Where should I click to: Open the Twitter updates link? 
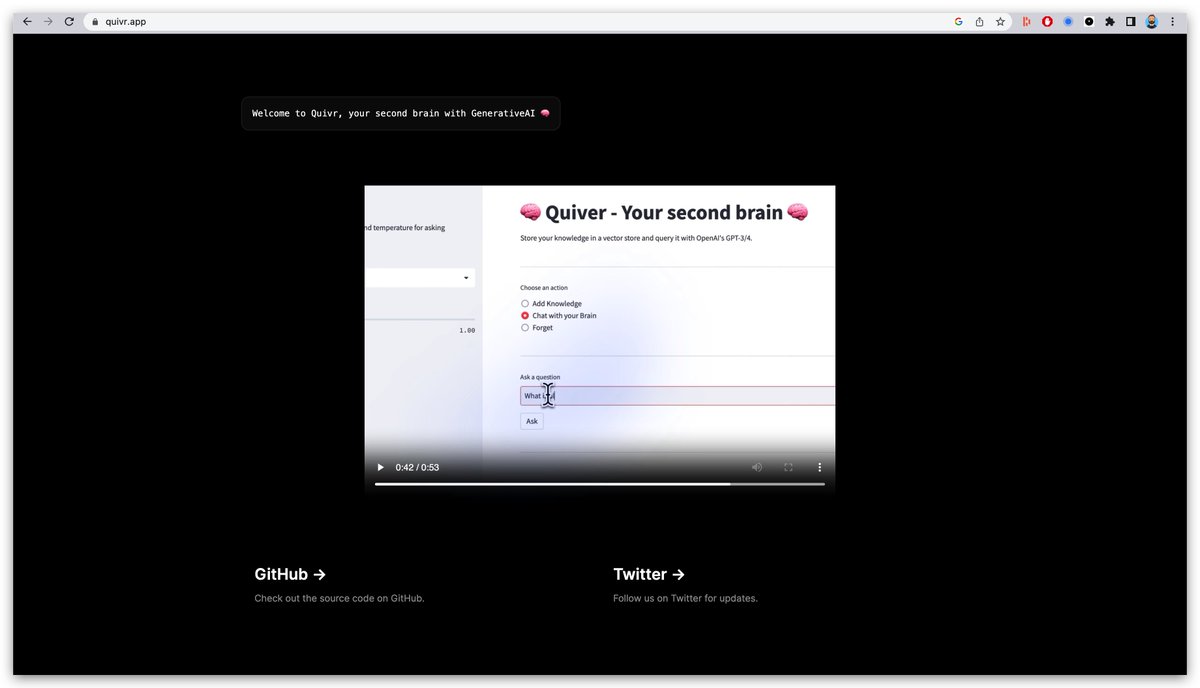point(649,574)
